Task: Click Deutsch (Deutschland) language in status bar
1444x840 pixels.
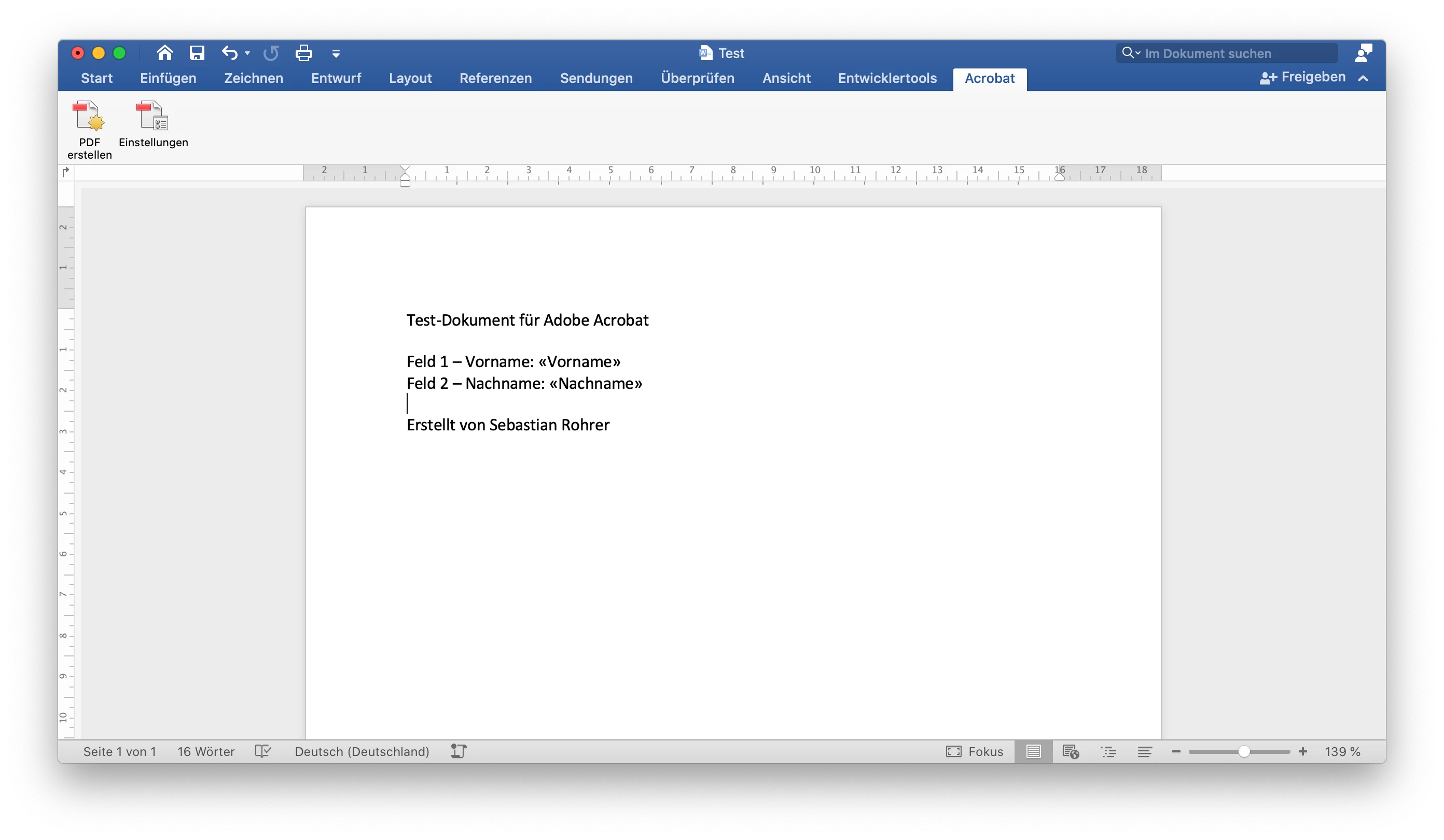Action: point(362,751)
